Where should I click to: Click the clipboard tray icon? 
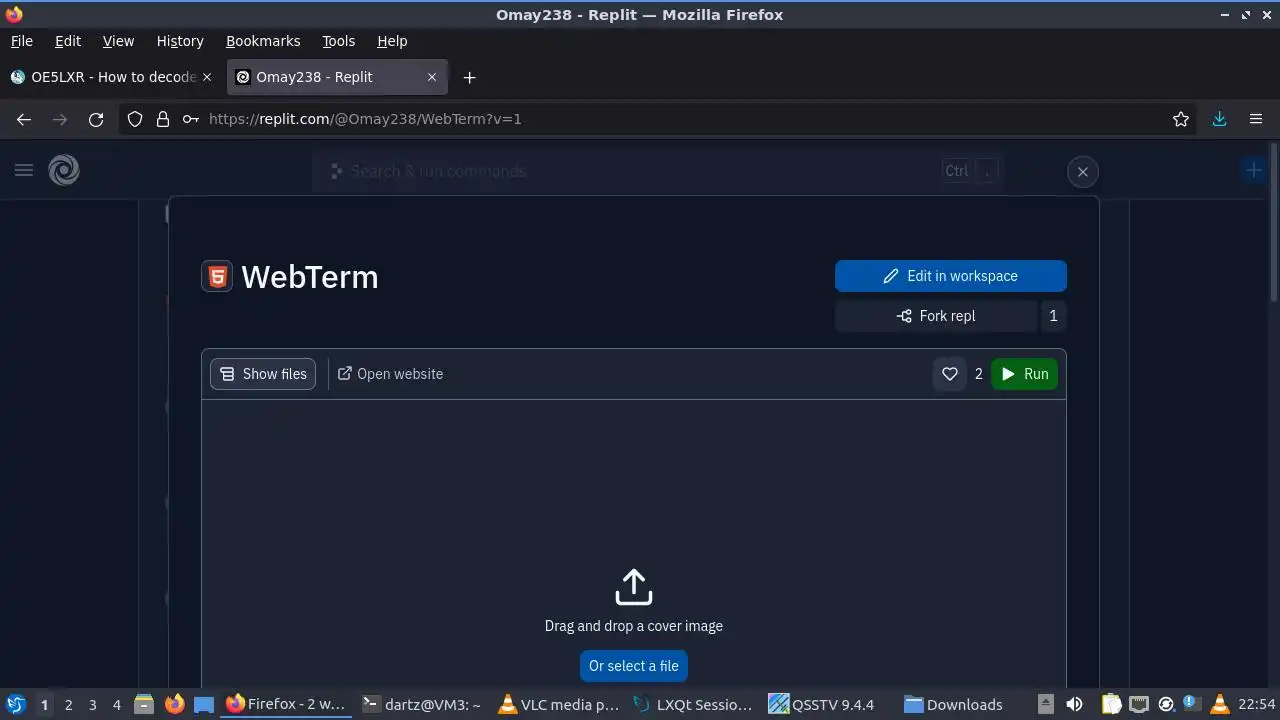point(1112,704)
